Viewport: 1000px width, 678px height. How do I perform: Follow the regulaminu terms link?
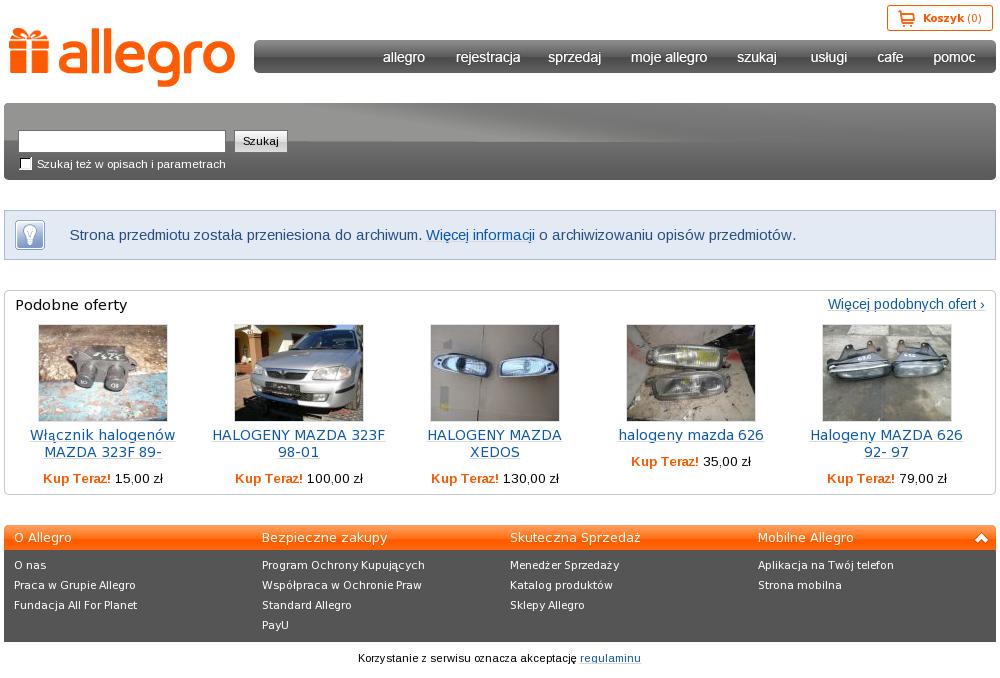click(x=610, y=658)
